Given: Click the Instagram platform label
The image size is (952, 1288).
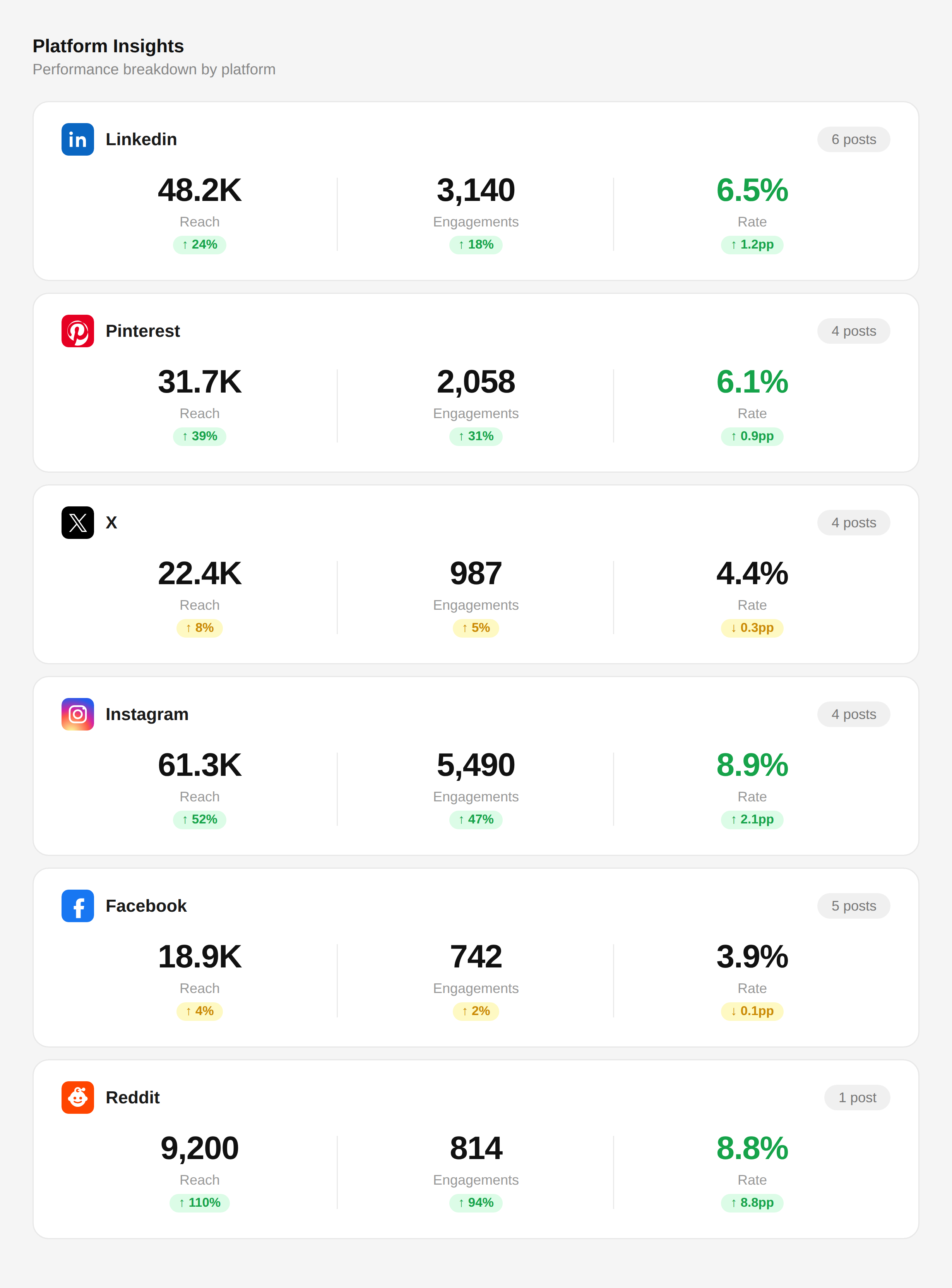Looking at the screenshot, I should coord(147,714).
